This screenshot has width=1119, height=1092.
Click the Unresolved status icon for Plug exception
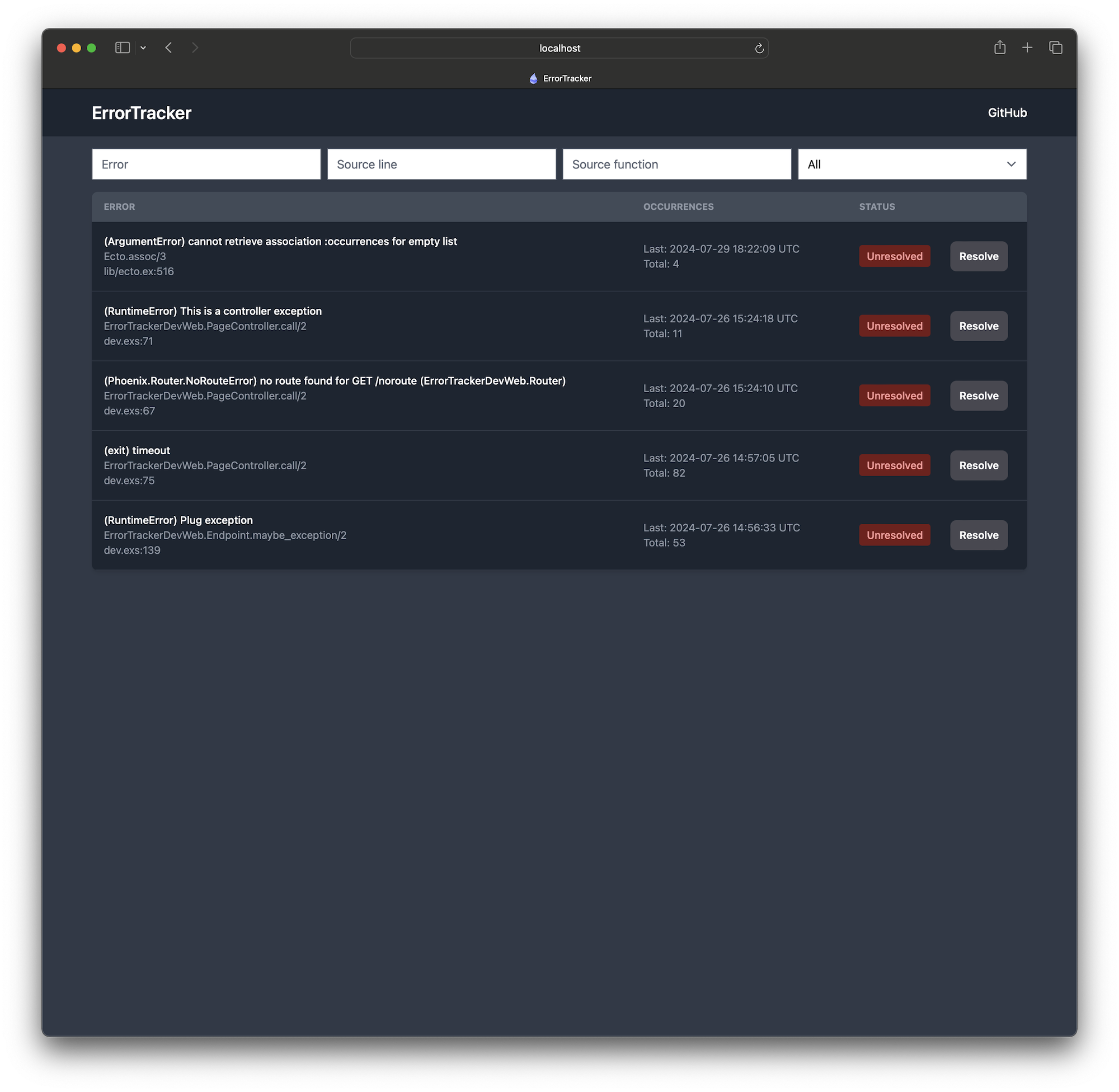pyautogui.click(x=894, y=534)
